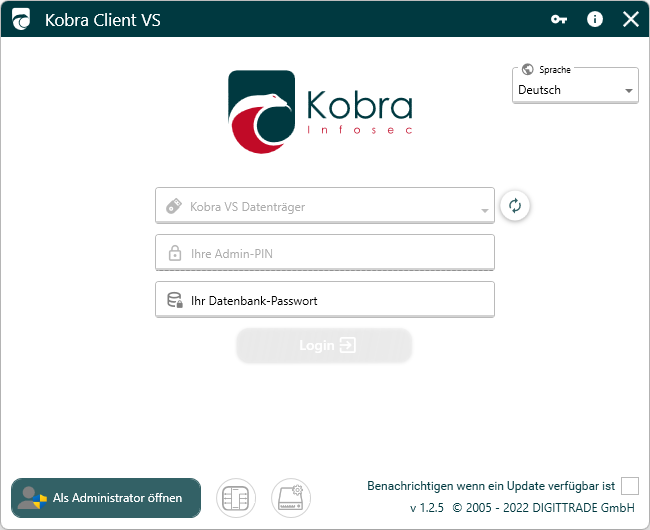Open the Sprache language dropdown
This screenshot has height=530, width=650.
pyautogui.click(x=575, y=90)
